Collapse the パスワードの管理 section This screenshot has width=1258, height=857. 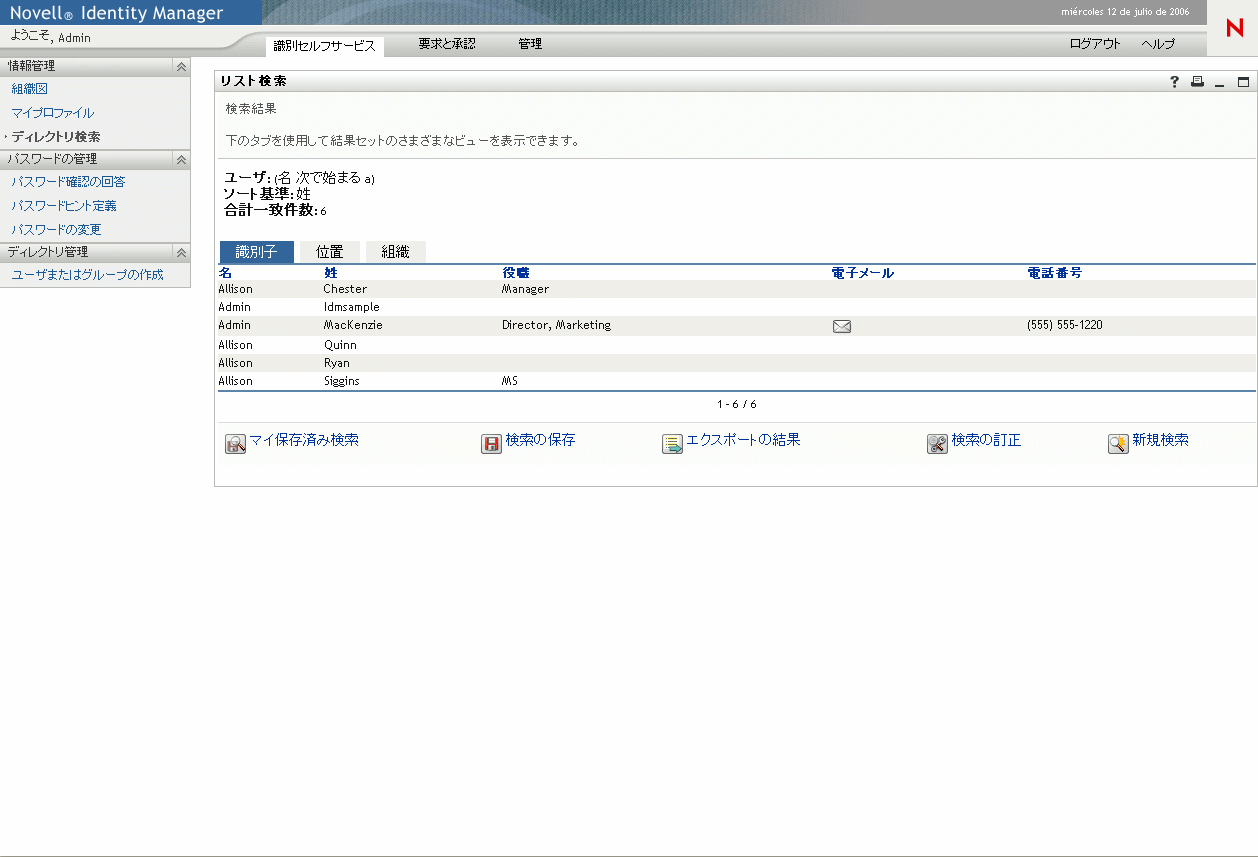point(182,159)
